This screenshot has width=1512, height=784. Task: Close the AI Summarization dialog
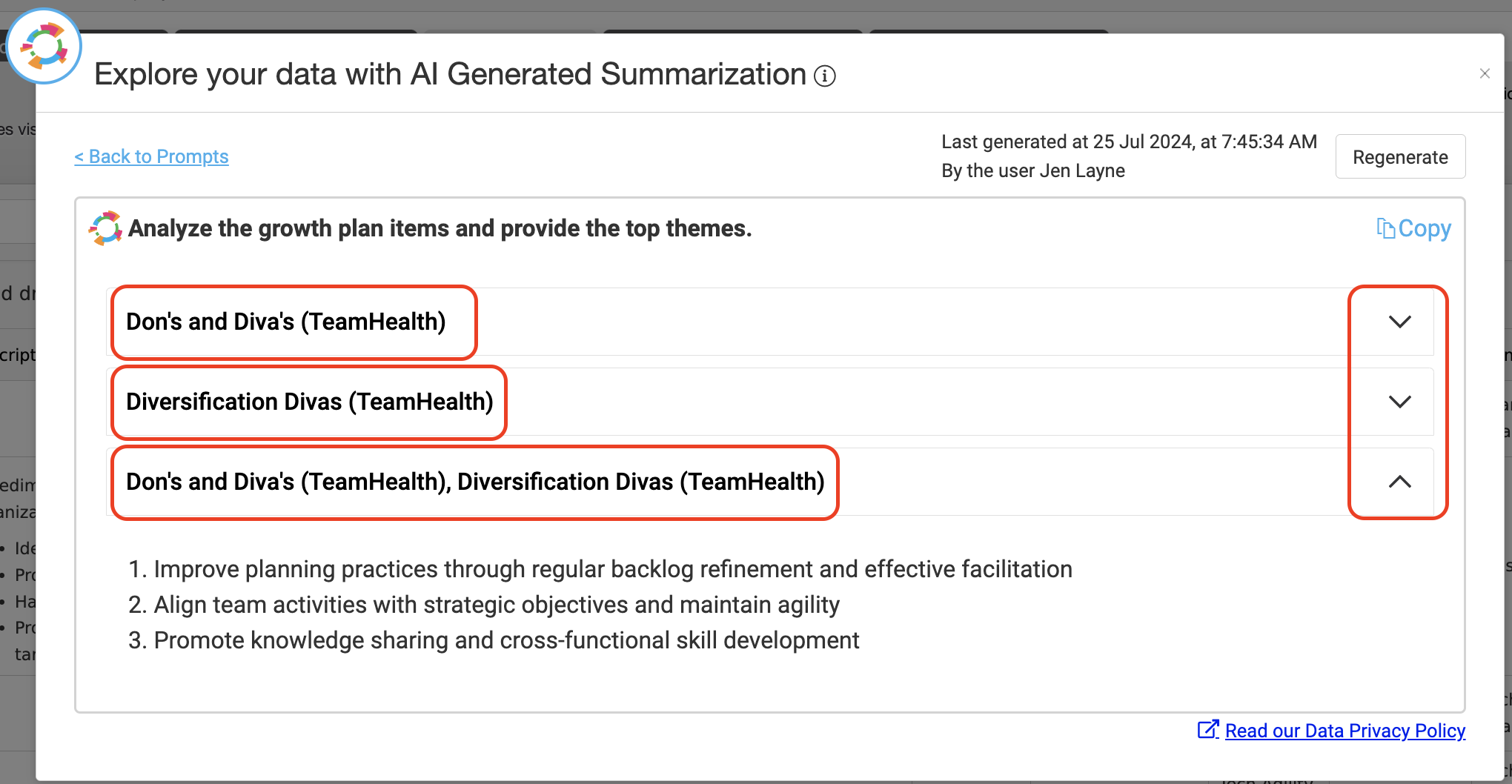(1485, 73)
